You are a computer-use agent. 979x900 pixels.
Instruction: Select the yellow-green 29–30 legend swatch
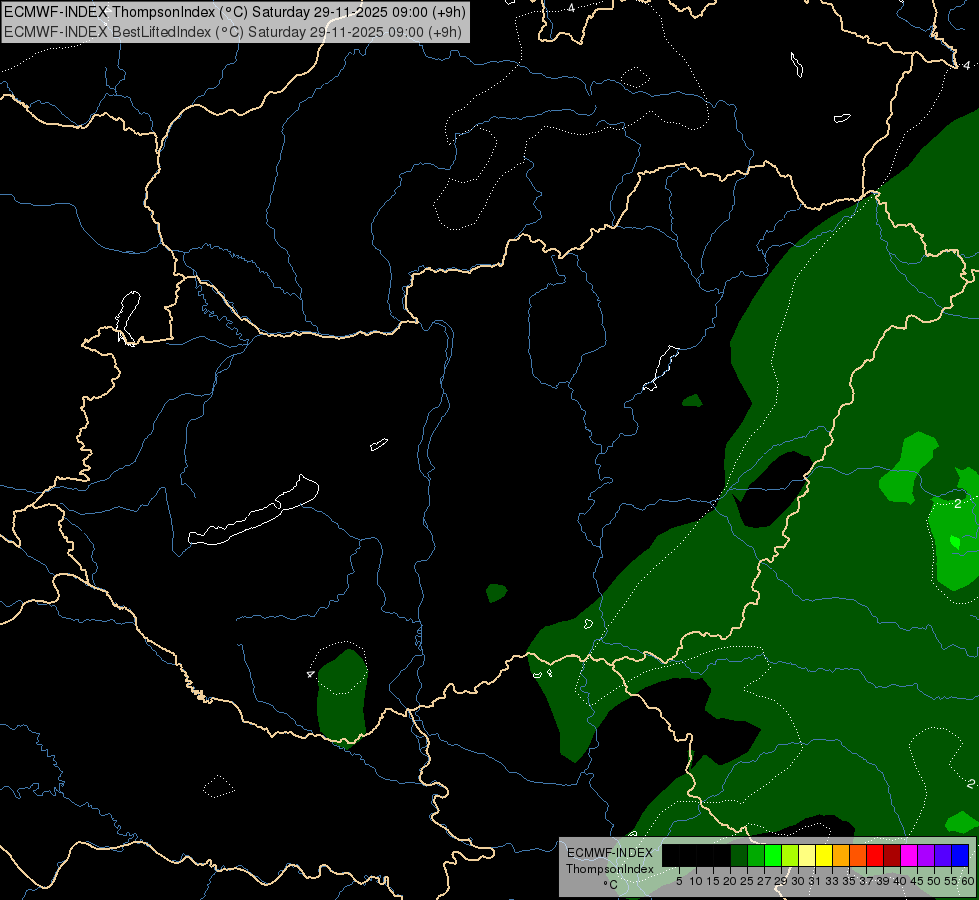pyautogui.click(x=790, y=855)
